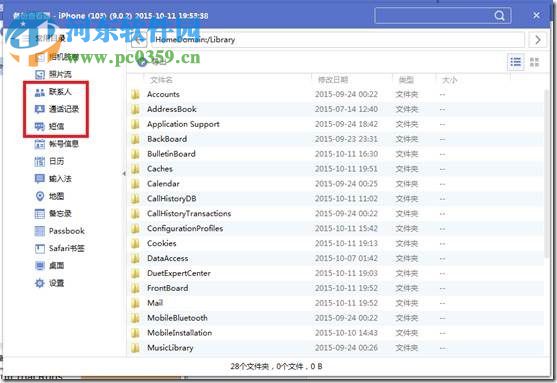The height and width of the screenshot is (383, 557).
Task: Click the vertical scrollbar of the file list
Action: tap(547, 174)
